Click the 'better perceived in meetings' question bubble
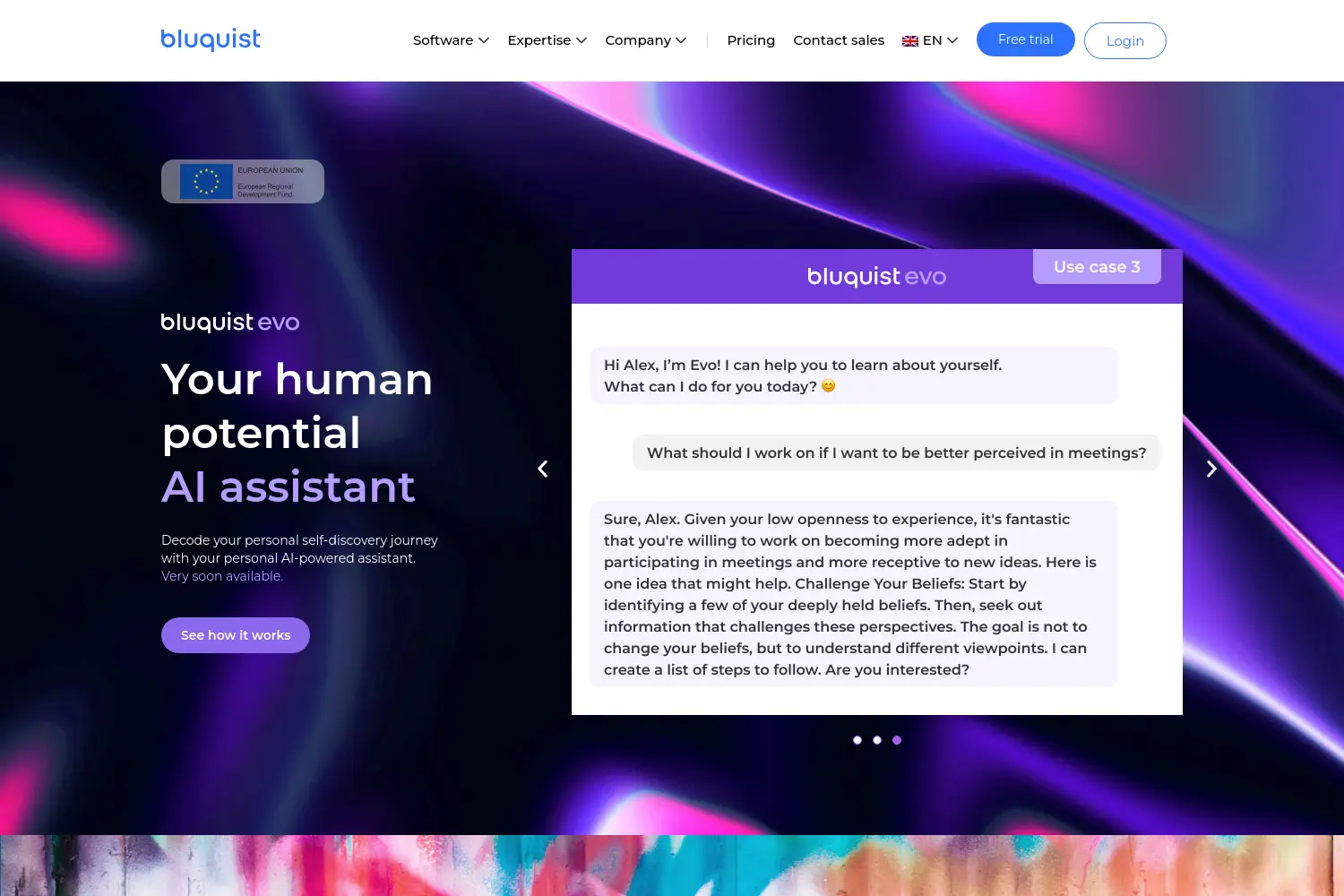 tap(896, 452)
